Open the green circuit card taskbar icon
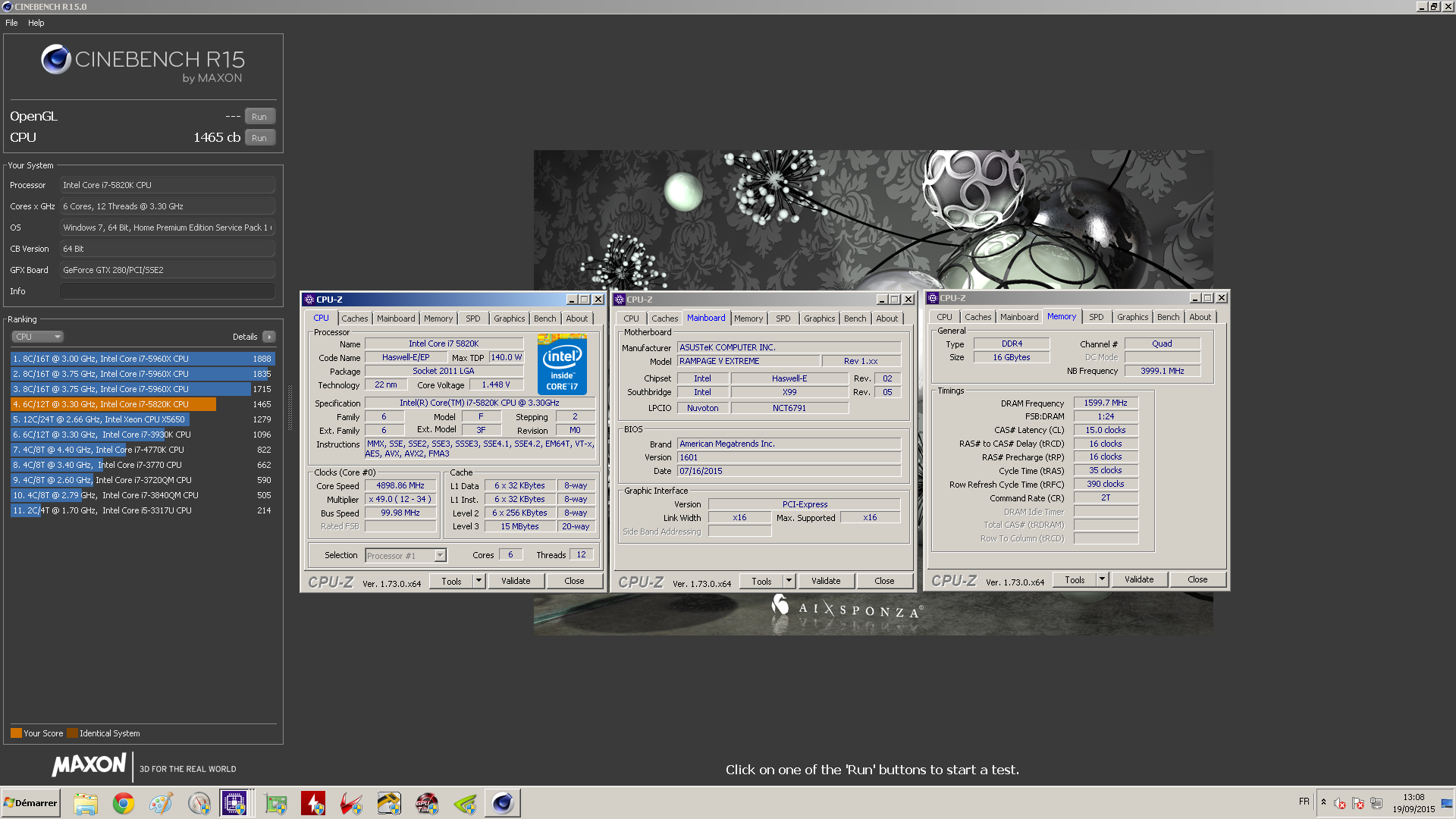 tap(275, 803)
